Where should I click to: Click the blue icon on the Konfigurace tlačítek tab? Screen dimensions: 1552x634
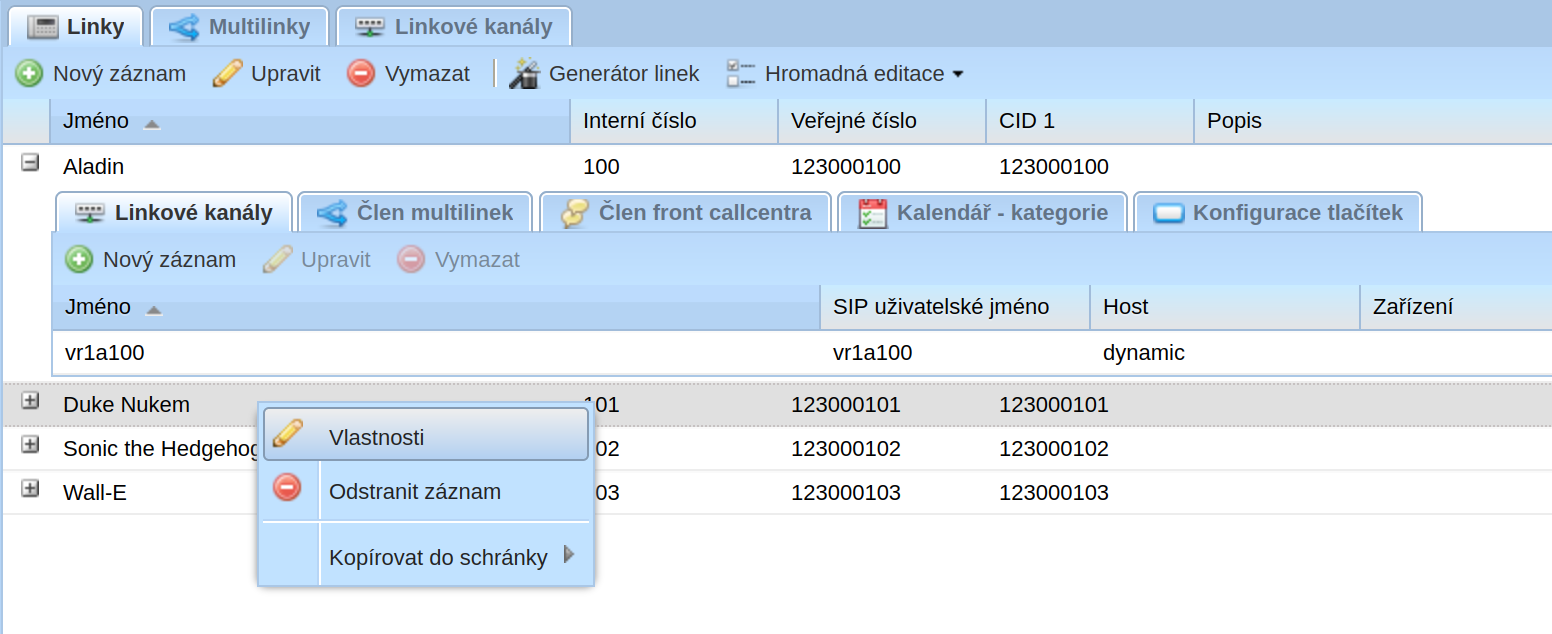click(1168, 214)
